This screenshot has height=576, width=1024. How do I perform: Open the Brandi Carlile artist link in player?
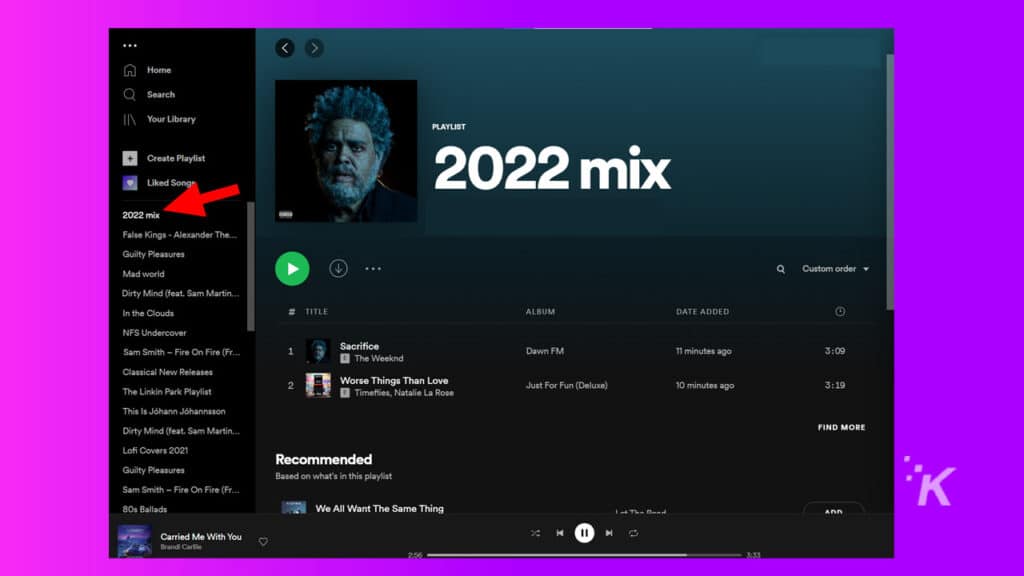pos(181,547)
